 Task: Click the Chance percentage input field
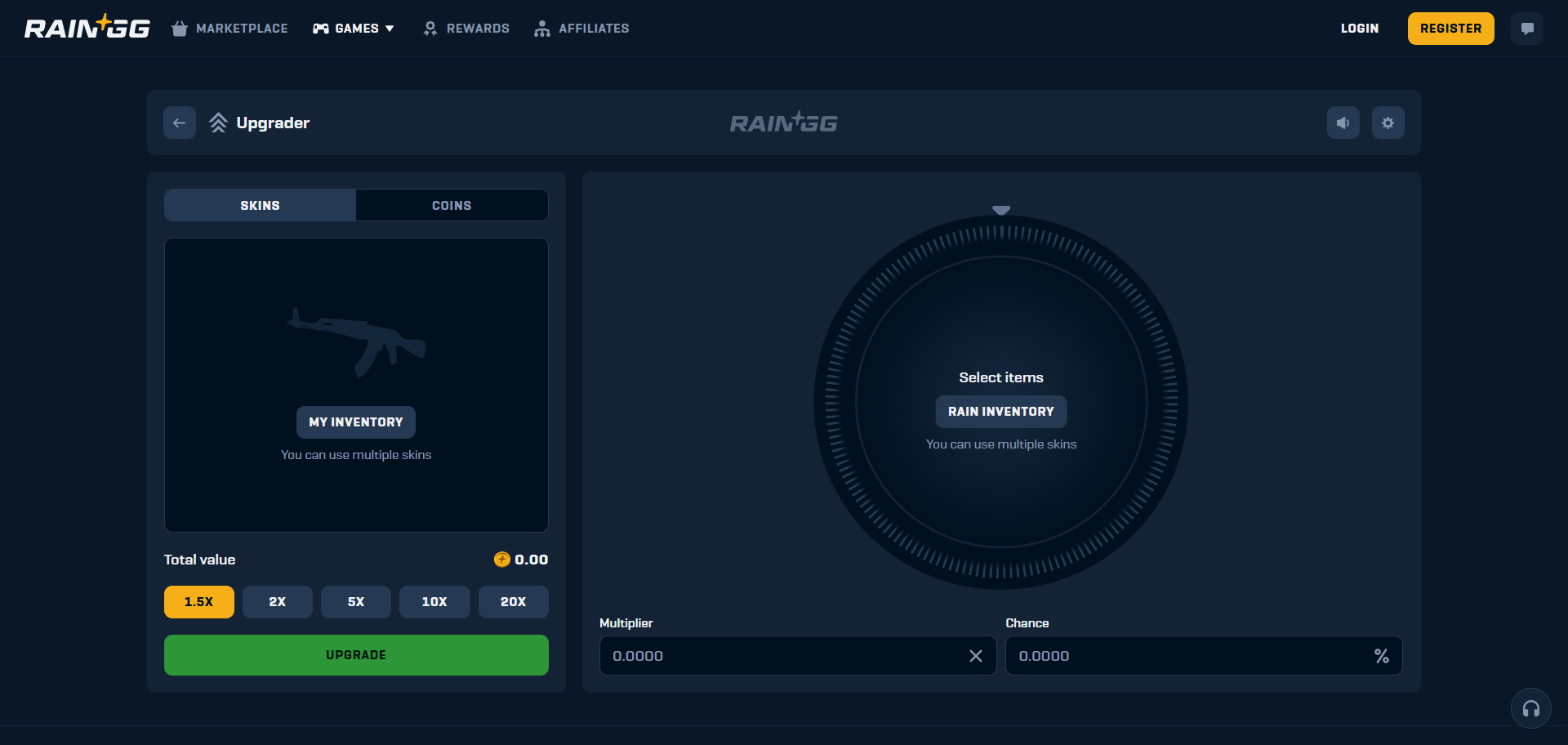point(1204,656)
